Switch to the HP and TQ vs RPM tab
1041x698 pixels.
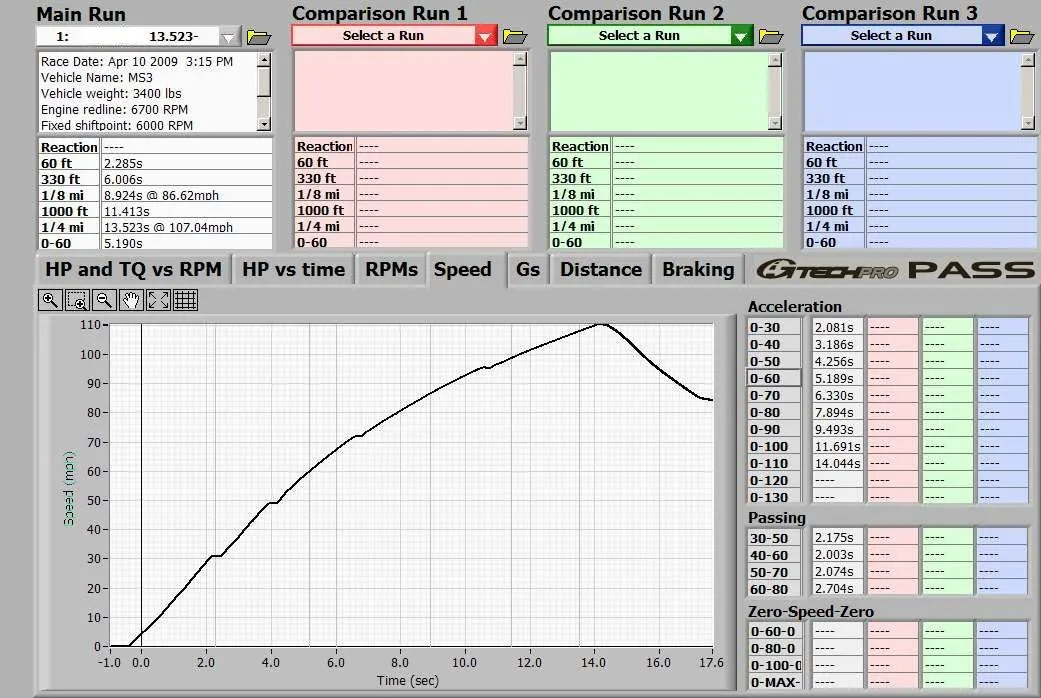(x=134, y=270)
